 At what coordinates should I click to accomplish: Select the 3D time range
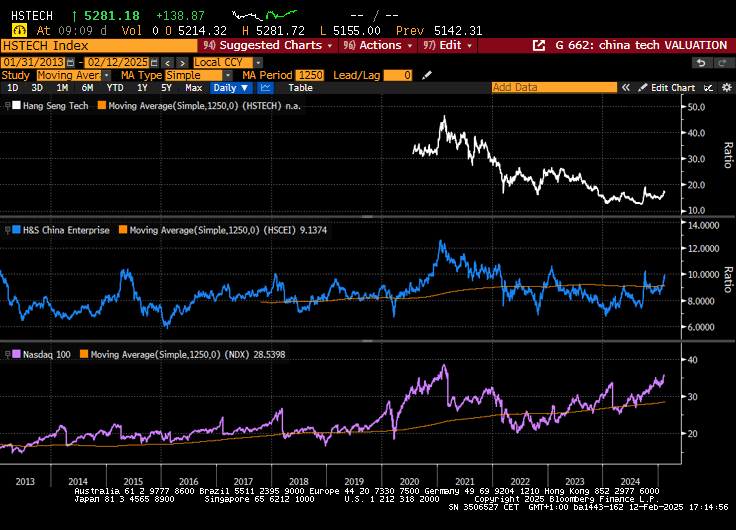click(x=37, y=88)
